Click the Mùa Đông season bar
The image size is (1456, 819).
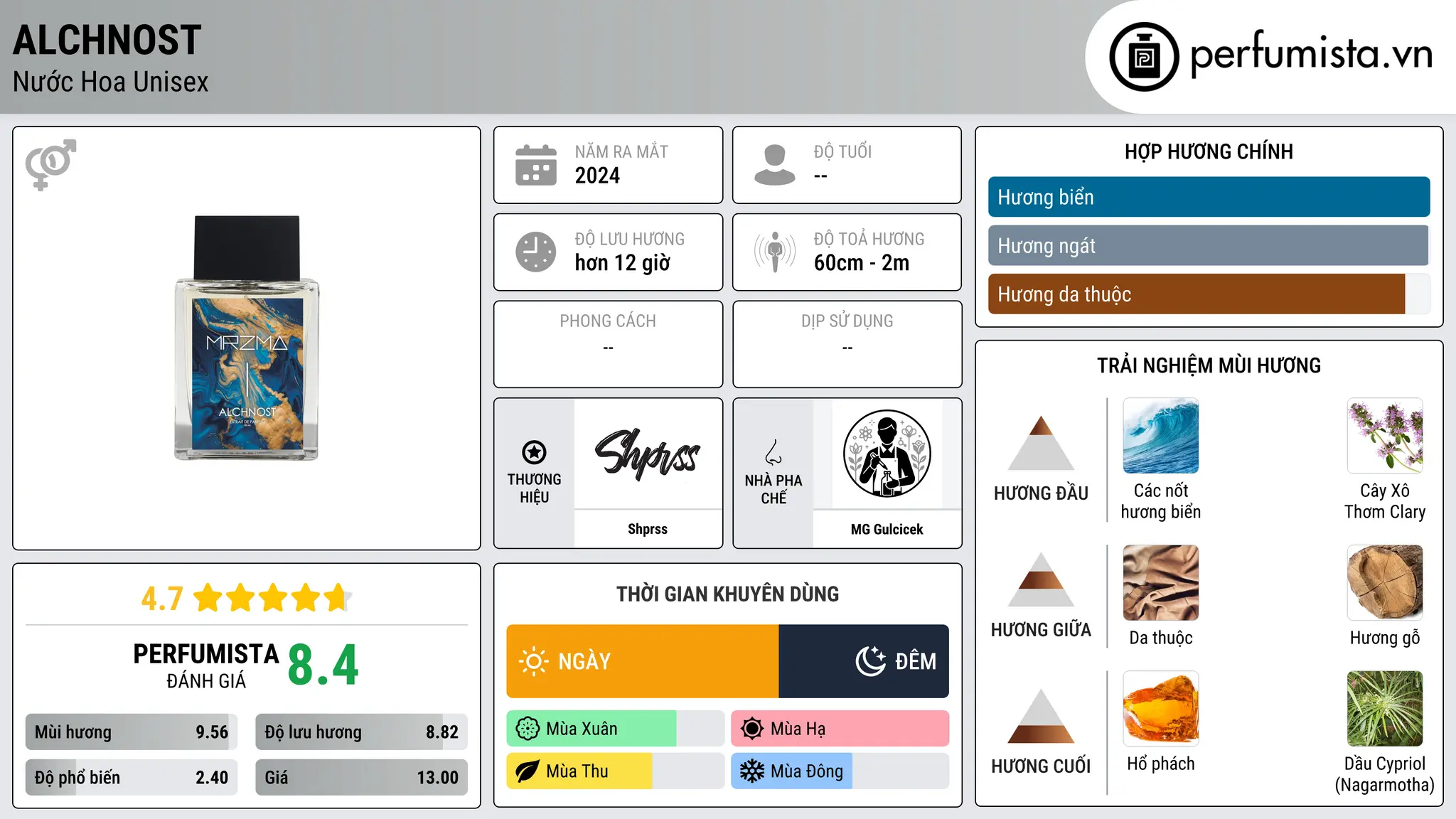tap(840, 771)
